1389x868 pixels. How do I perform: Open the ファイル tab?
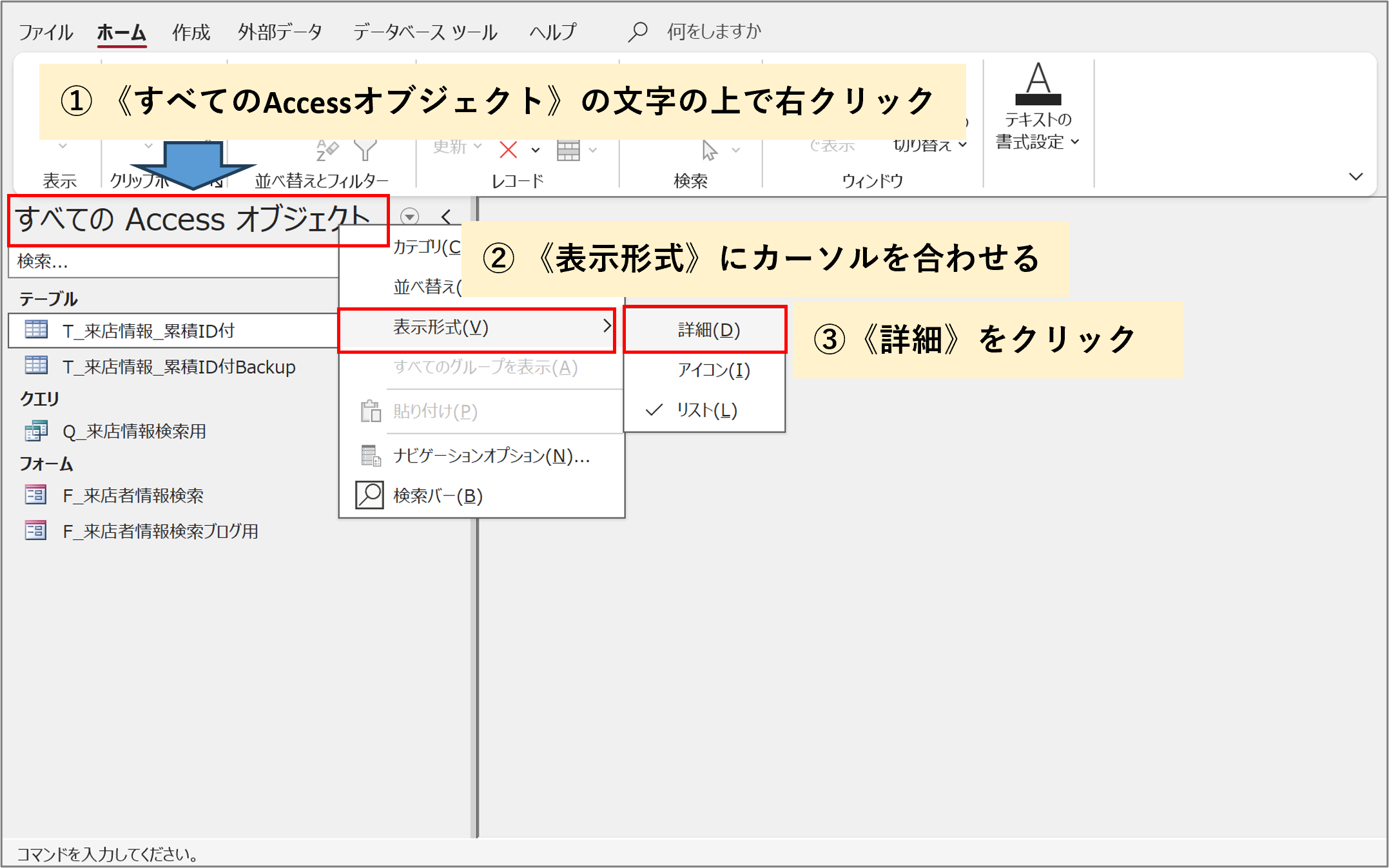click(45, 32)
